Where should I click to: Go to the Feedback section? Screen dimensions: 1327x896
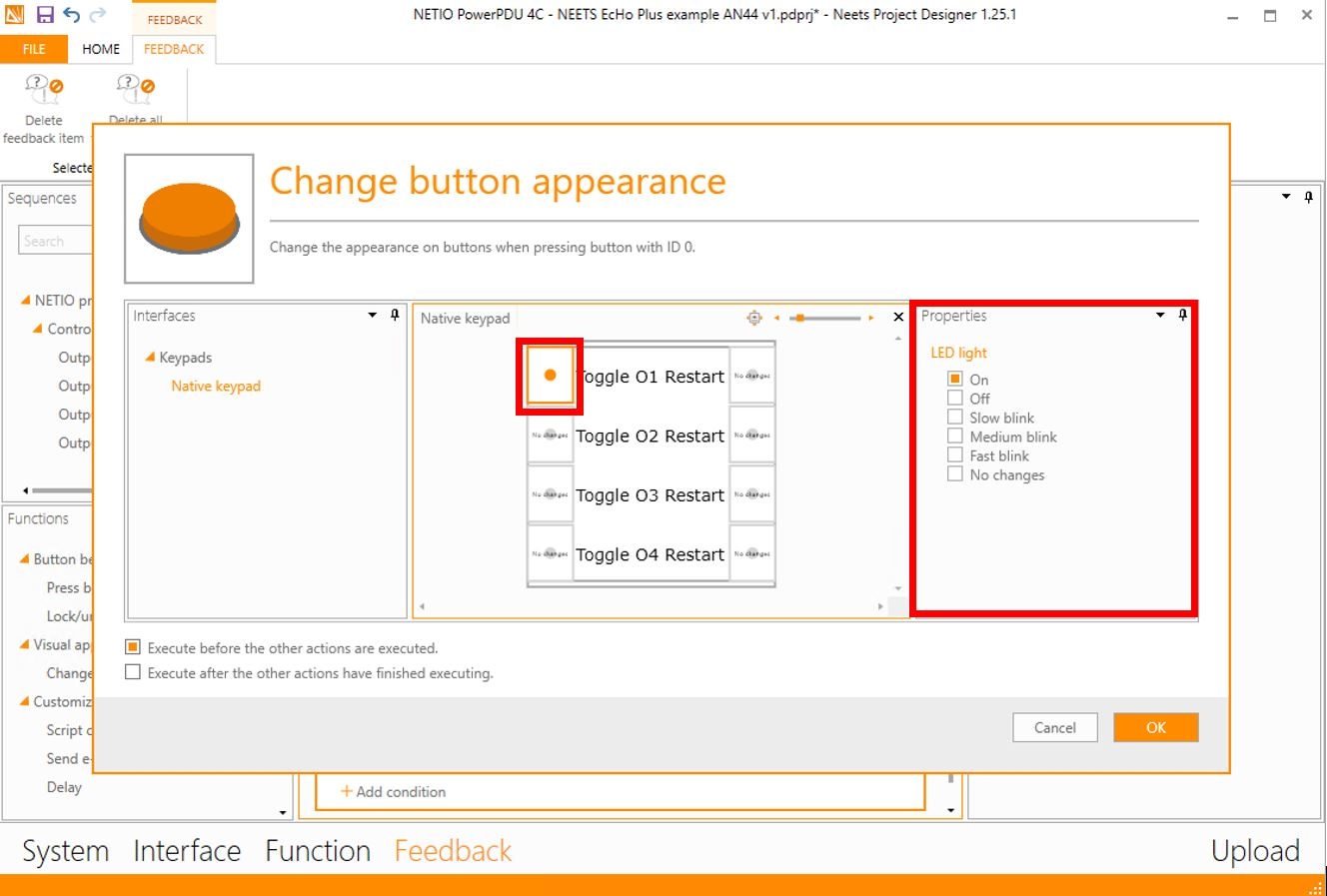click(x=453, y=851)
